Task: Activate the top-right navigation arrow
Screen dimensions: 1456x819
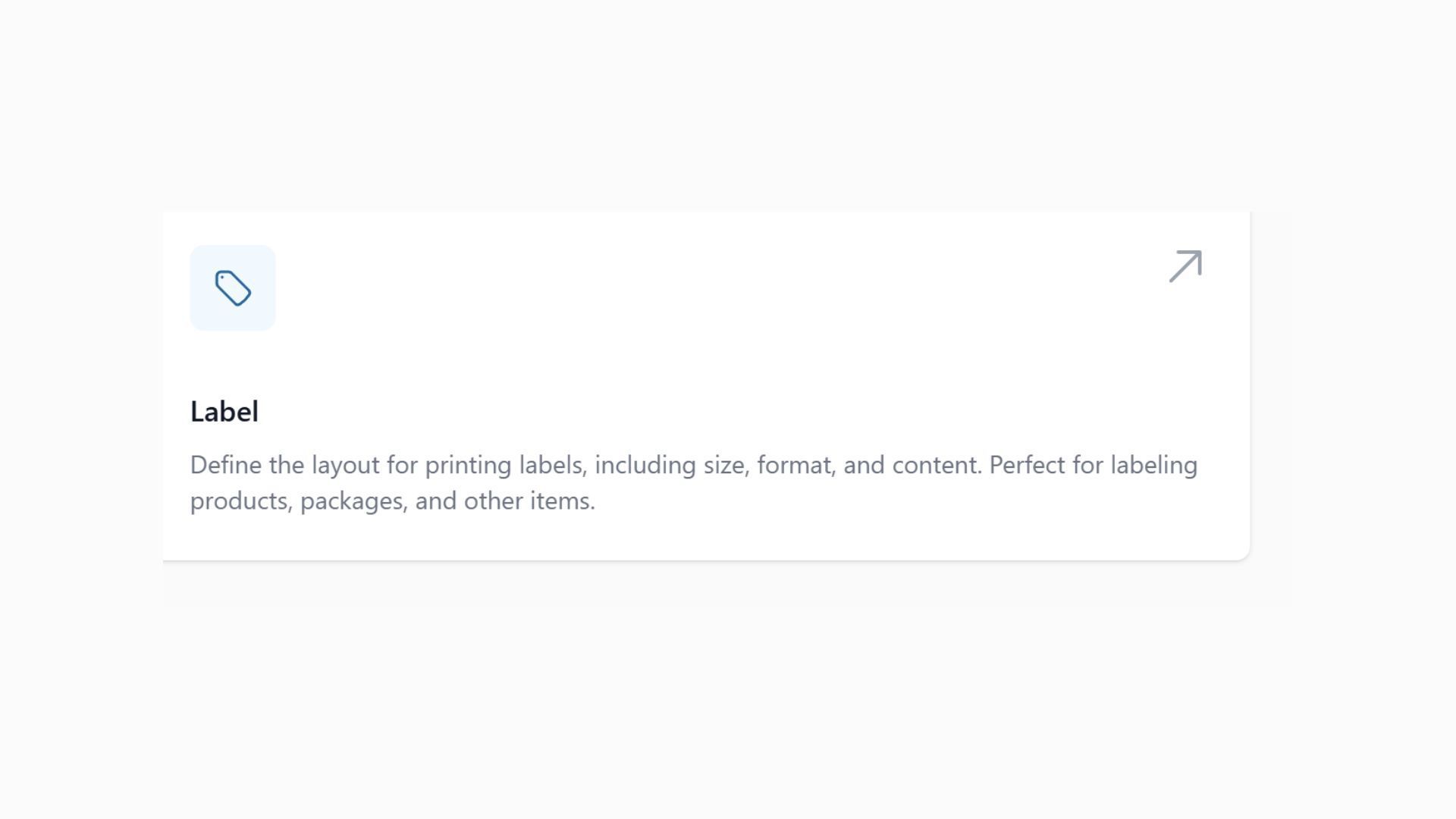Action: (1185, 265)
